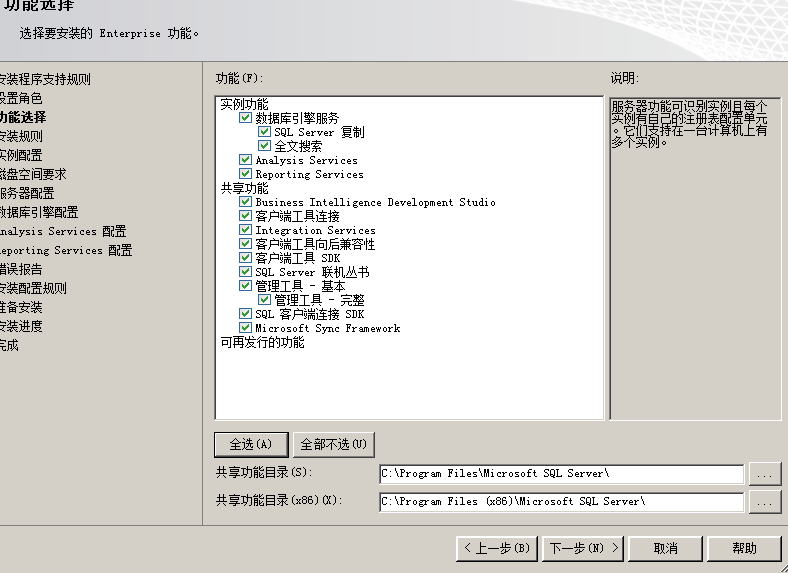Open 帮助 button
Screen dimensions: 788x573
pyautogui.click(x=744, y=548)
